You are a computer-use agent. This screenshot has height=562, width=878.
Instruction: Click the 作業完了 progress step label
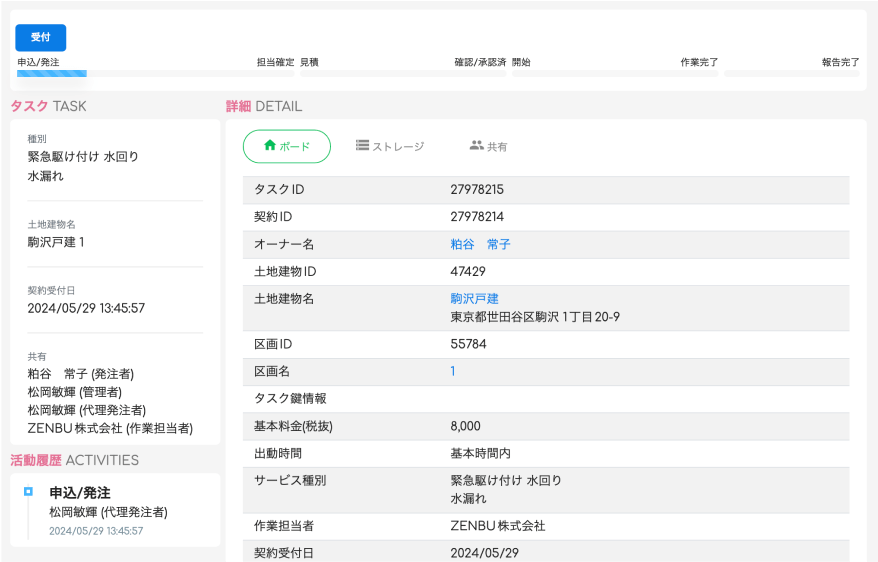point(699,62)
